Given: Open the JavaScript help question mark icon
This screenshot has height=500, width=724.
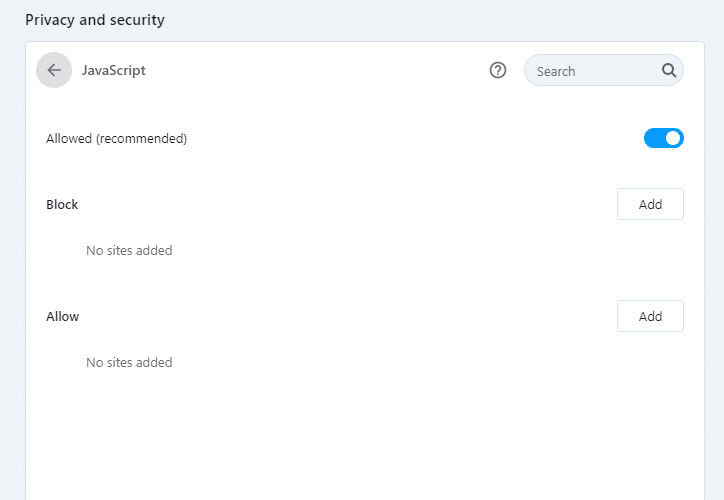Looking at the screenshot, I should click(x=498, y=70).
